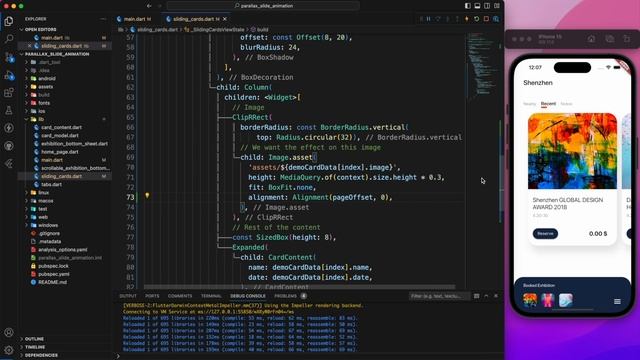The height and width of the screenshot is (360, 640).
Task: Pause the debug session
Action: (x=429, y=19)
